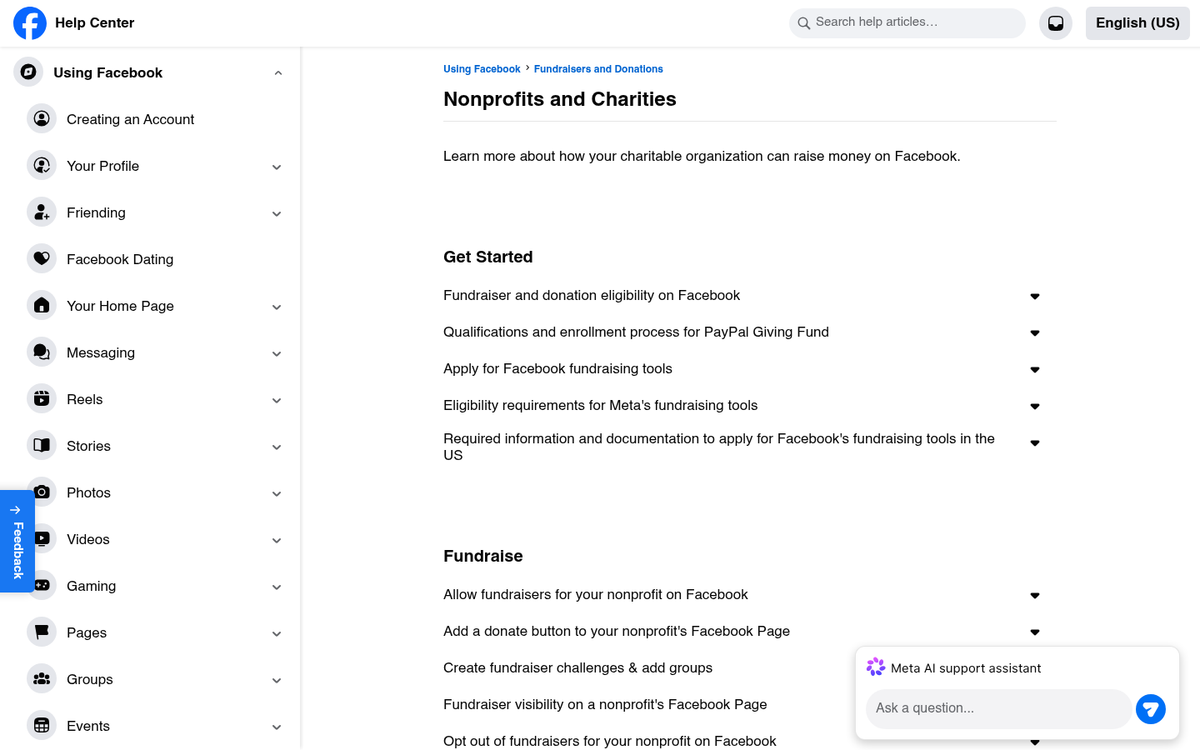The width and height of the screenshot is (1200, 750).
Task: Click the Facebook Dating heart icon
Action: (x=41, y=258)
